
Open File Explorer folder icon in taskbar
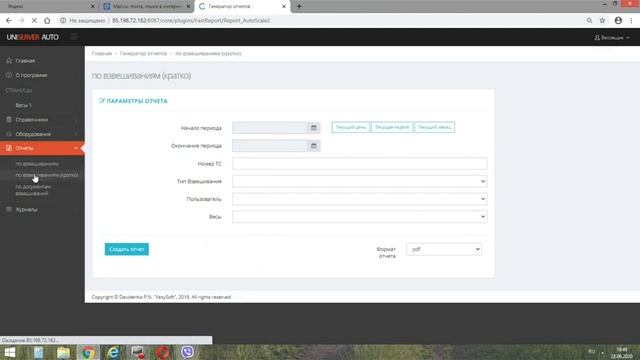(x=63, y=352)
